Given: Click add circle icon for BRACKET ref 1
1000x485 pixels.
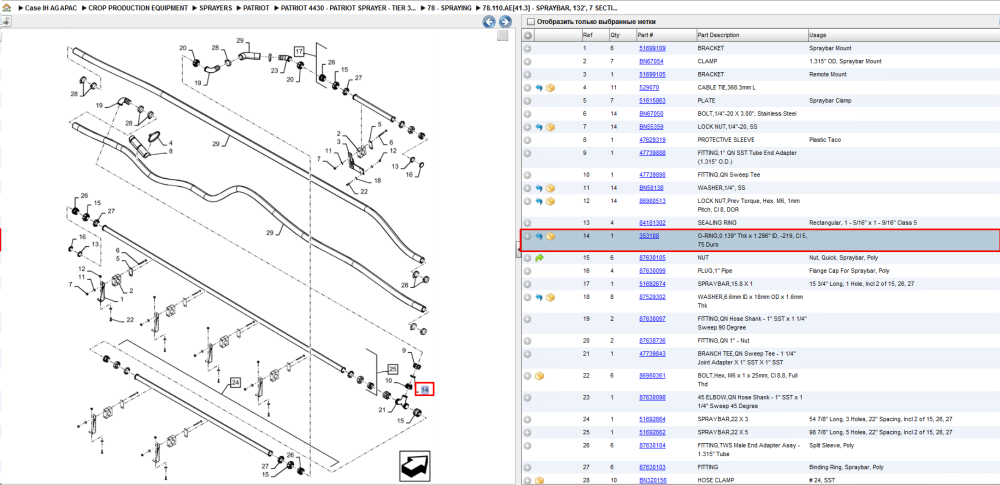Looking at the screenshot, I should coord(528,48).
